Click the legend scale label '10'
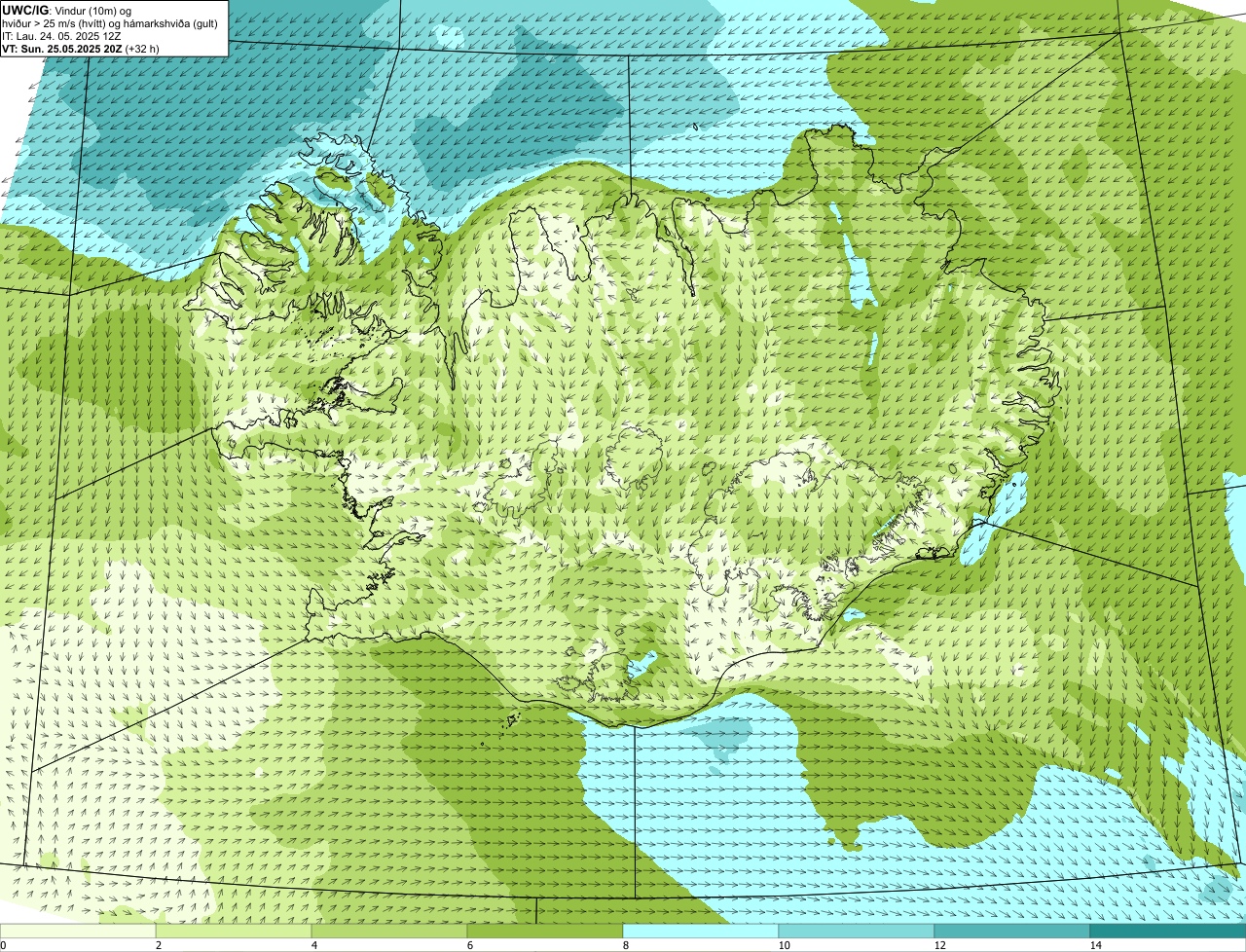Screen dimensions: 1246x952 tap(784, 945)
